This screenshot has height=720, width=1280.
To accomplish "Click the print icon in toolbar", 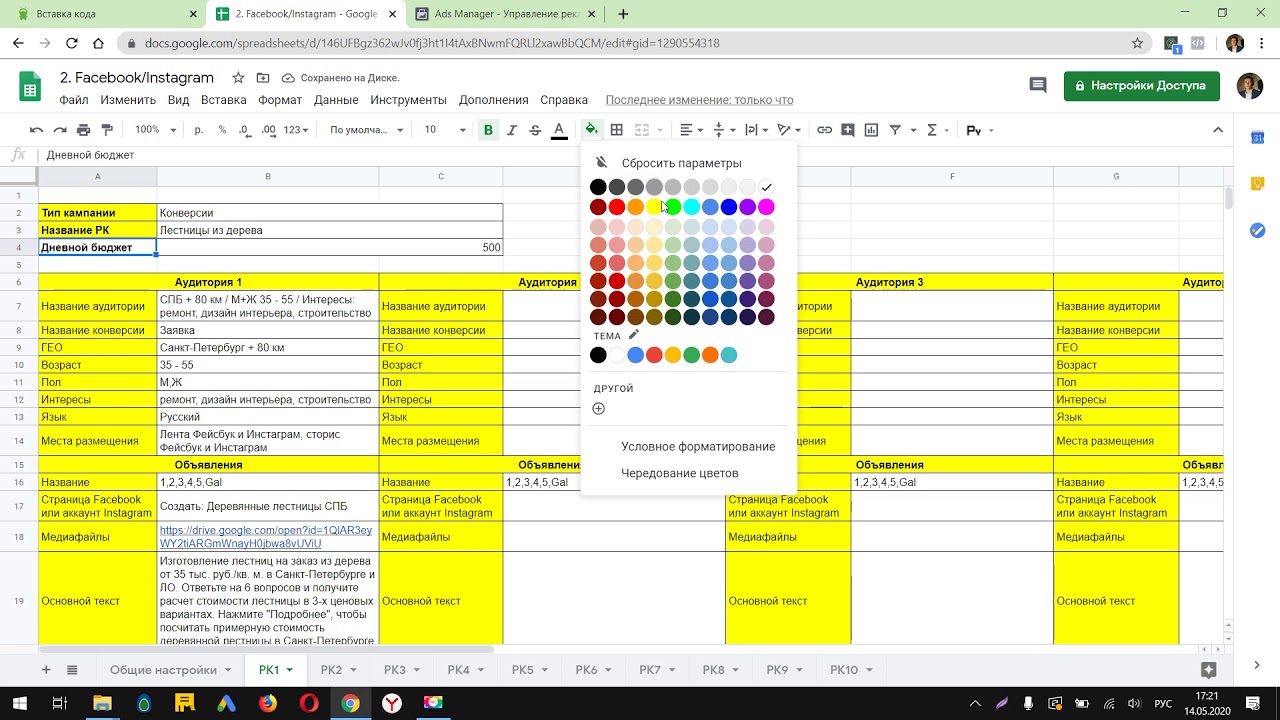I will click(84, 130).
